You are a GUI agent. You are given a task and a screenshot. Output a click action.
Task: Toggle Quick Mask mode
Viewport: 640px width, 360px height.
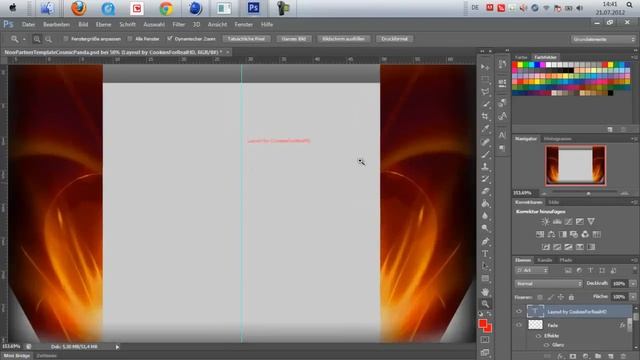click(x=485, y=340)
